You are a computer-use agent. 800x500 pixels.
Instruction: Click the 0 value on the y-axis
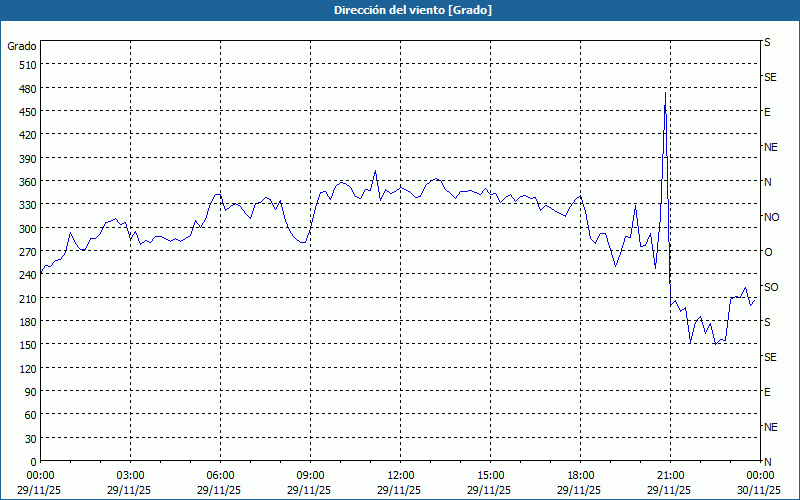(32, 462)
